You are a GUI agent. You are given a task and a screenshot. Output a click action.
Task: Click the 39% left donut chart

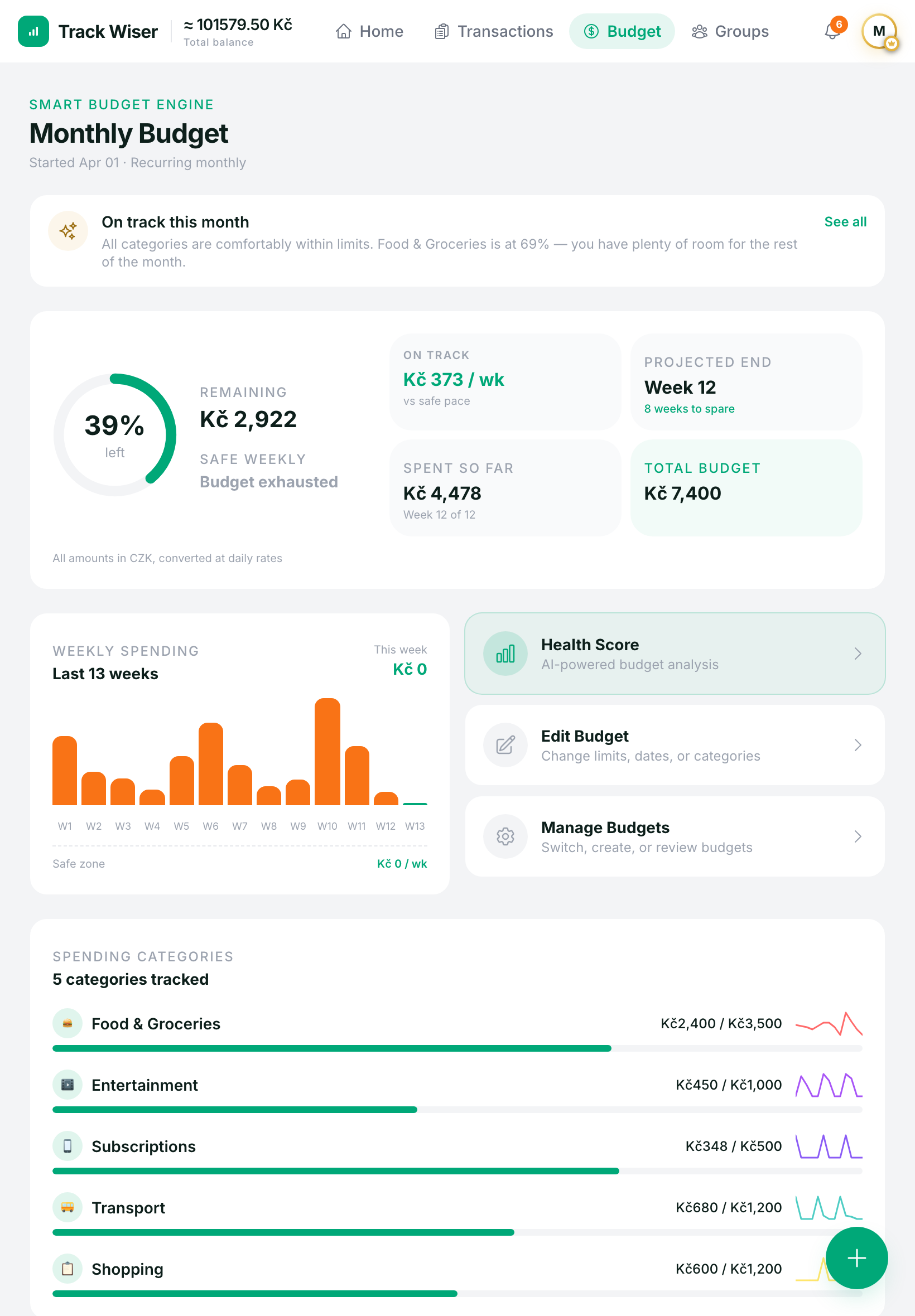pyautogui.click(x=115, y=435)
